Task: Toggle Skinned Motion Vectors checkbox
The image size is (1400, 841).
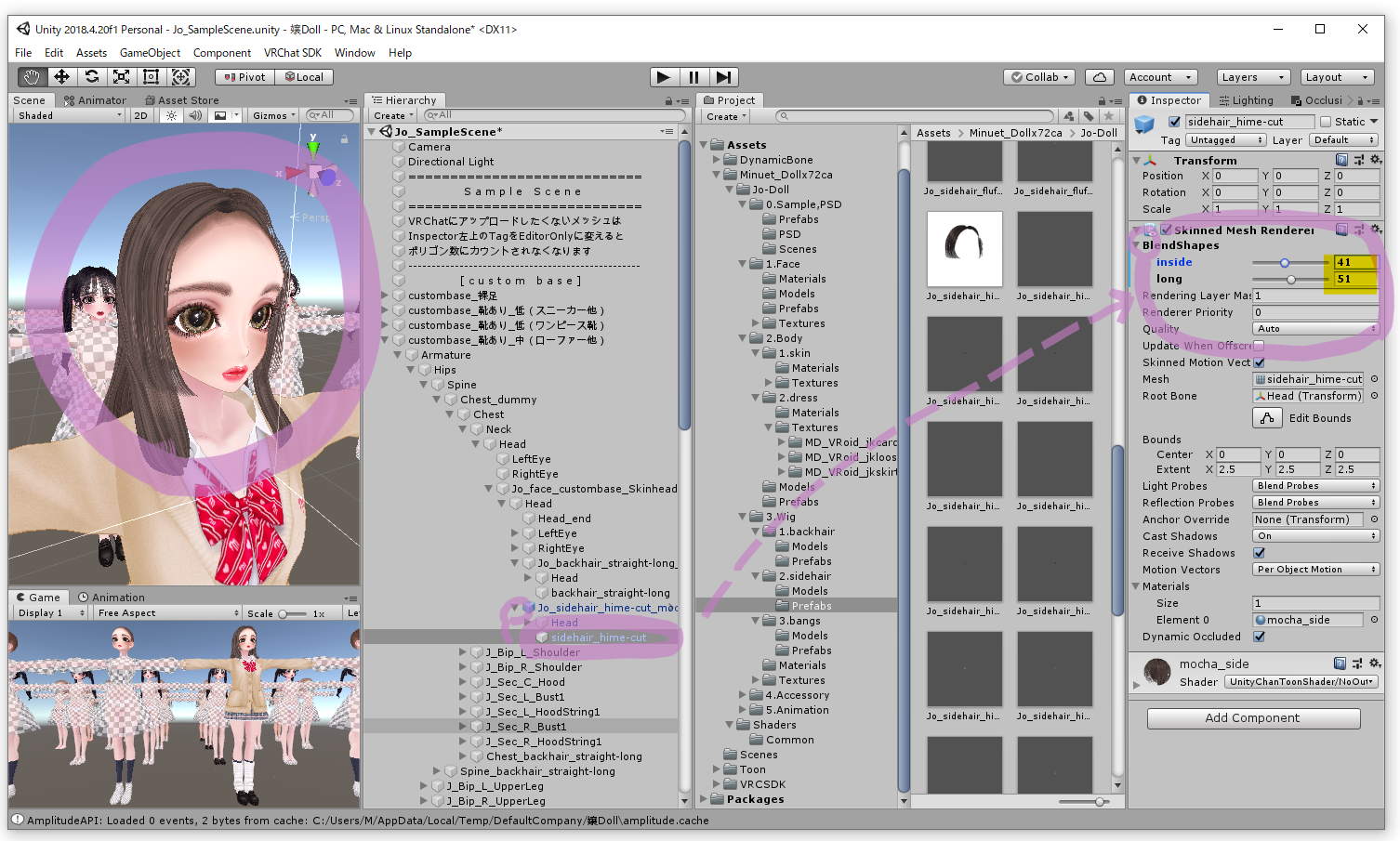Action: pyautogui.click(x=1259, y=362)
